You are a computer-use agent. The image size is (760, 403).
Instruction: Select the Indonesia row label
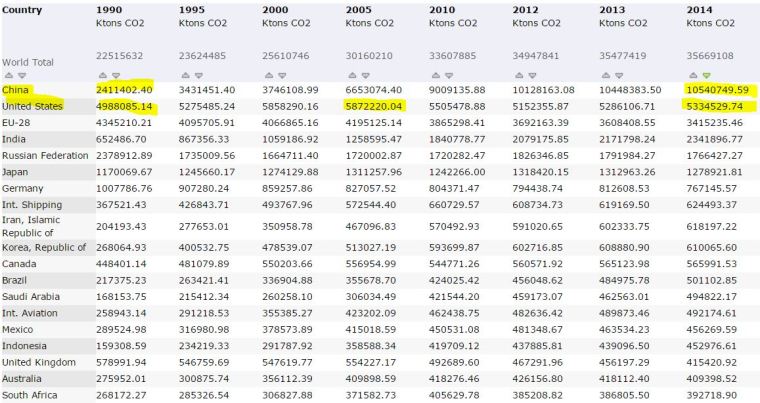click(24, 346)
